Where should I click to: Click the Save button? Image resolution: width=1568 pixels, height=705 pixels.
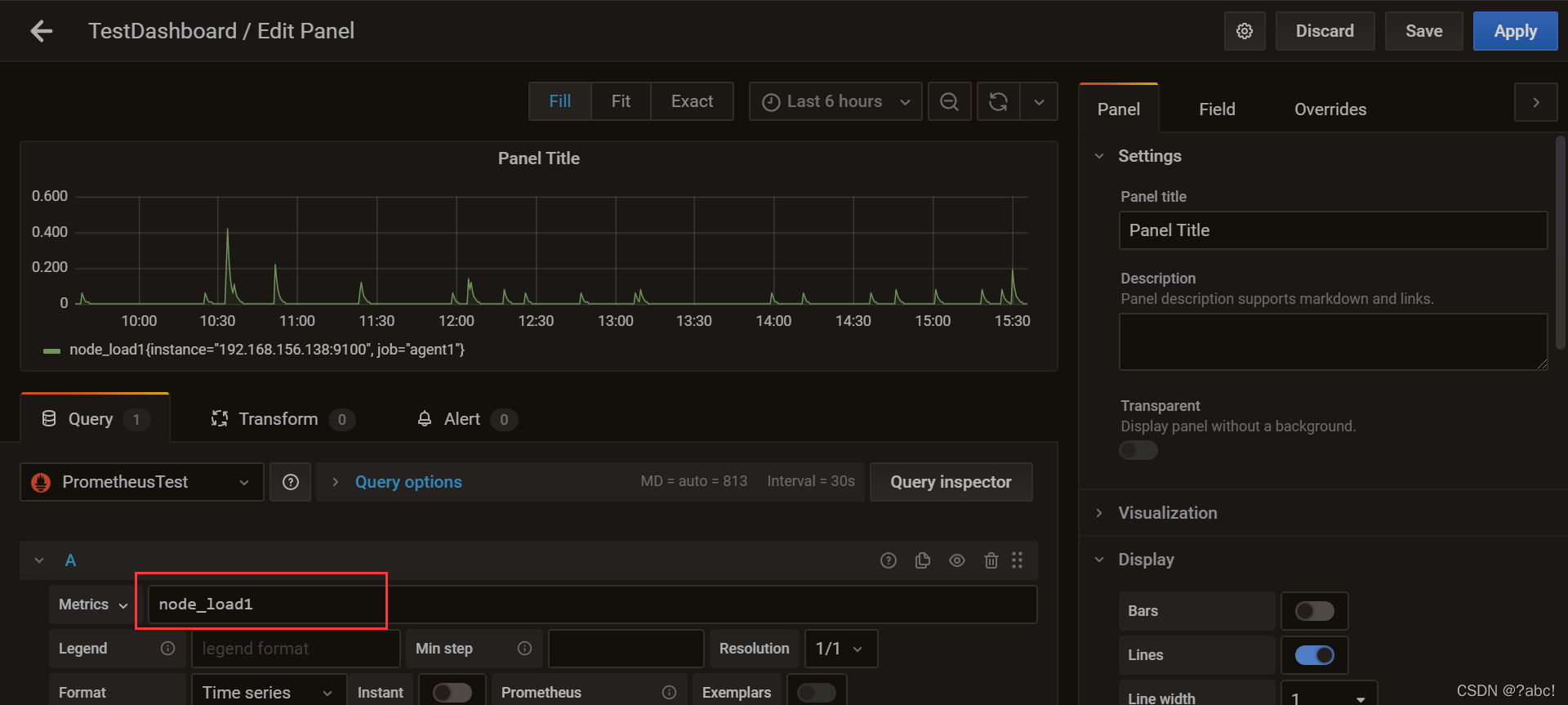pos(1423,31)
